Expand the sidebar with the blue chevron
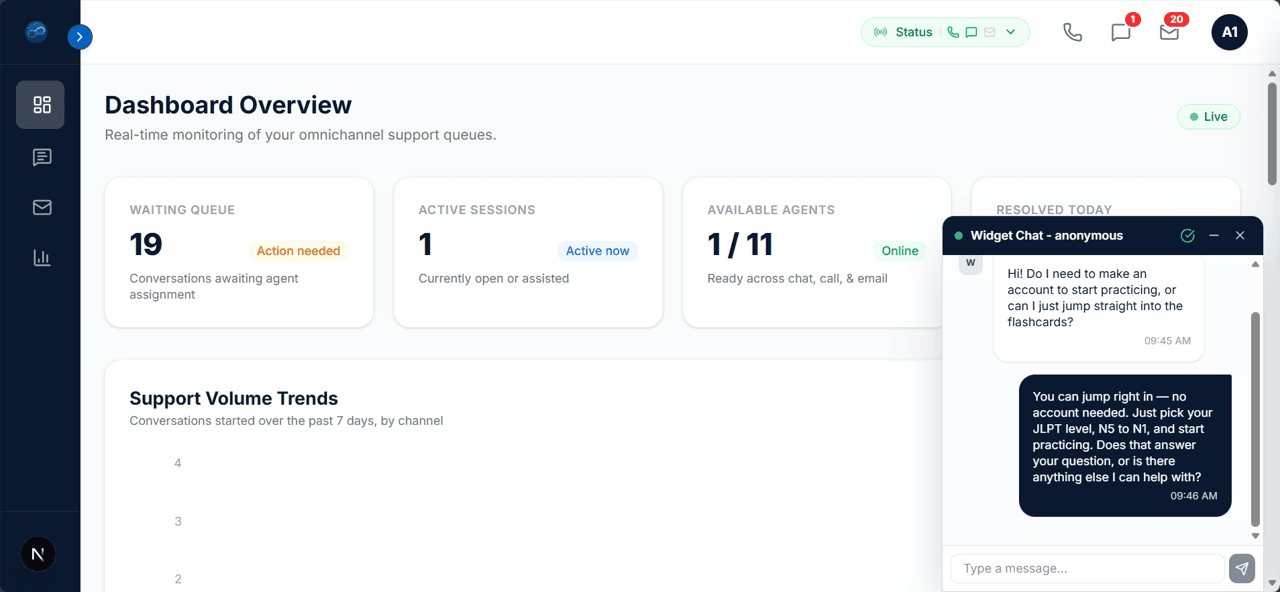Image resolution: width=1280 pixels, height=592 pixels. (x=80, y=37)
